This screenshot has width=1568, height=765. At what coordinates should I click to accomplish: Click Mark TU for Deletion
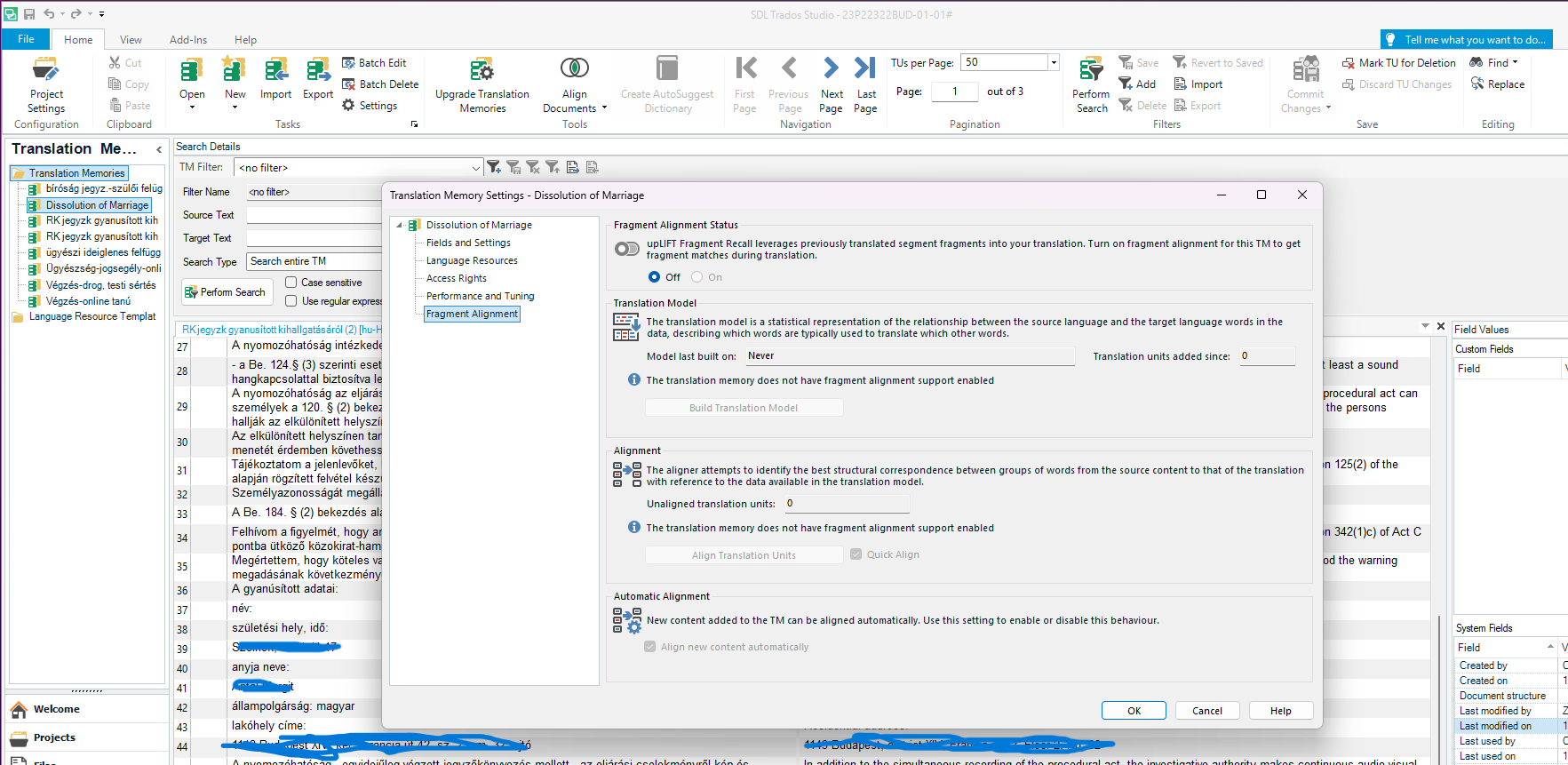tap(1399, 63)
